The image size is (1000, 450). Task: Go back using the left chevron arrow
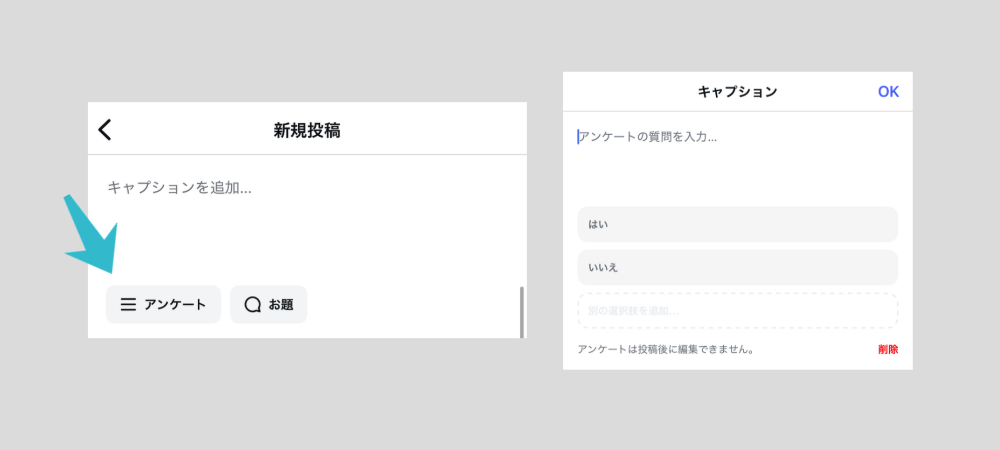pyautogui.click(x=105, y=130)
